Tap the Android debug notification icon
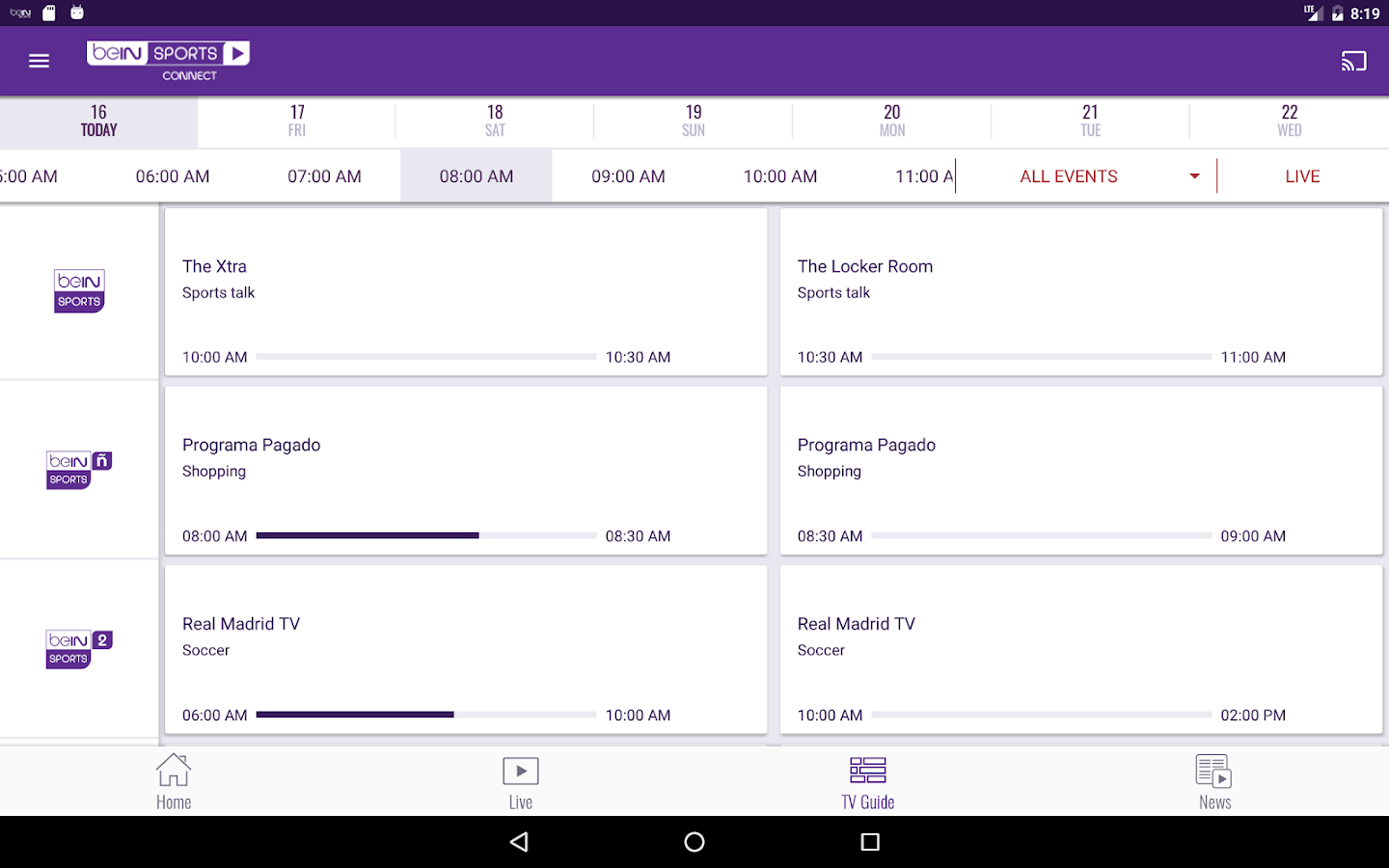 (77, 13)
